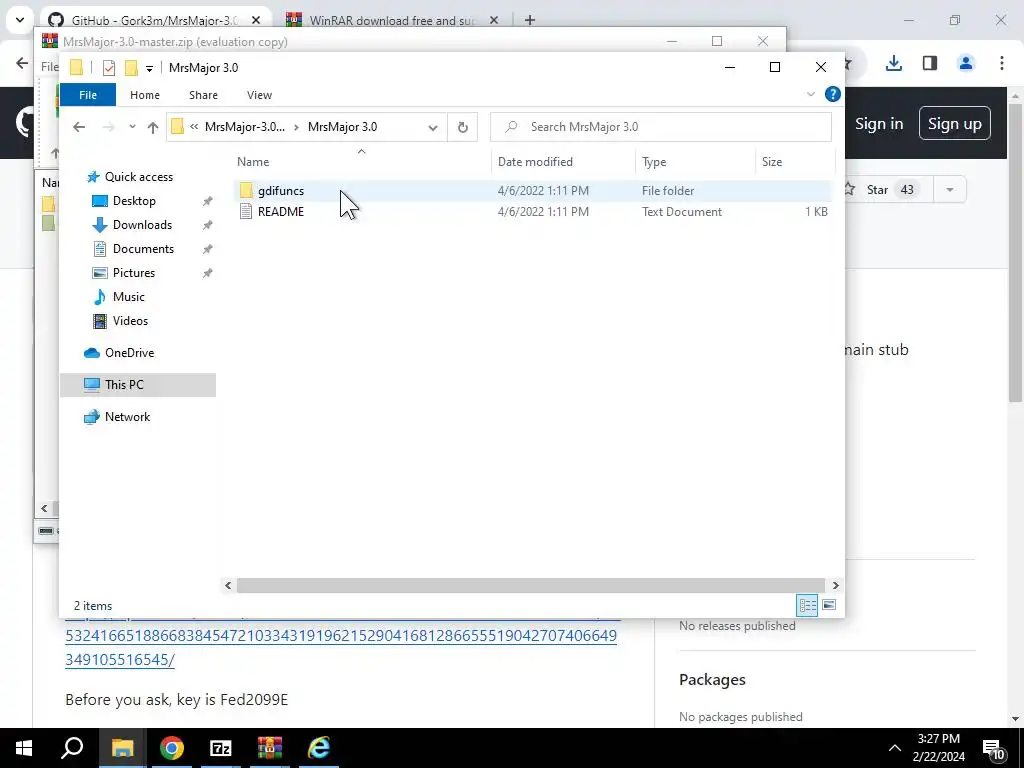Switch to WinRAR download browser tab

click(392, 20)
